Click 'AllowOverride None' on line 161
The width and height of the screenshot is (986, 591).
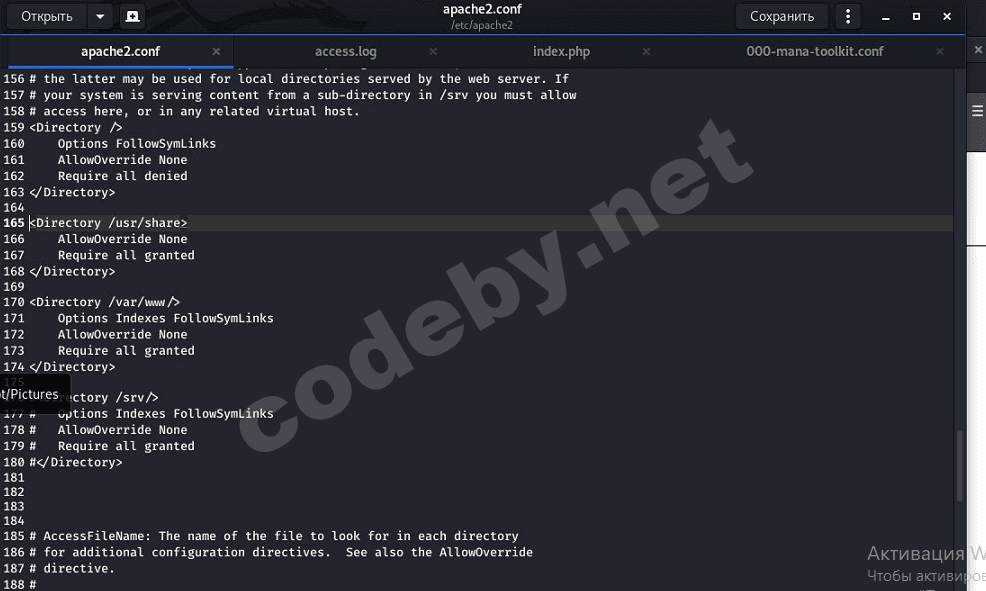point(123,160)
